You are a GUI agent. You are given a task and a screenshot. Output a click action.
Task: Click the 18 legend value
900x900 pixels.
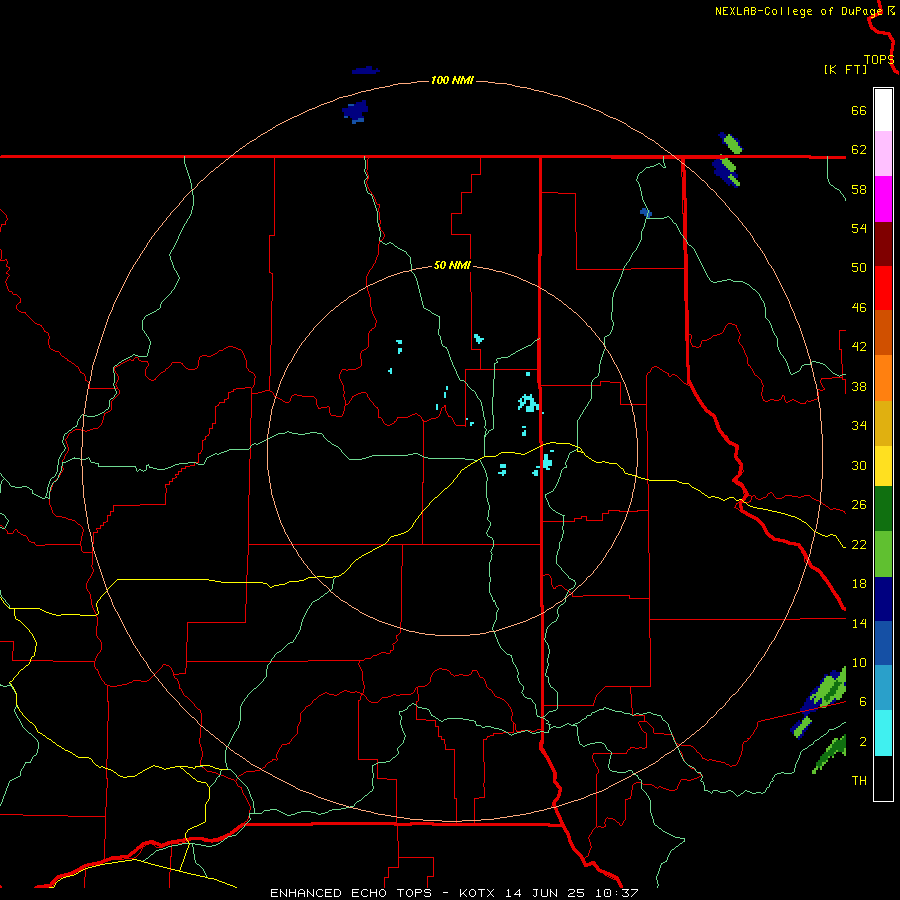click(x=859, y=584)
